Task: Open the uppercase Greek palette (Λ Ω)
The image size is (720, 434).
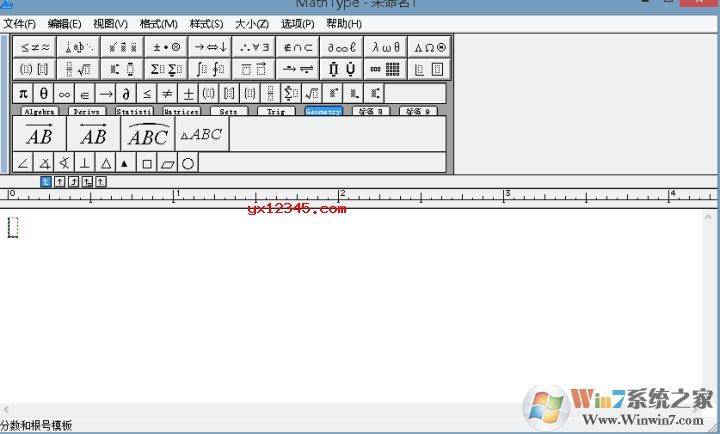Action: click(429, 47)
